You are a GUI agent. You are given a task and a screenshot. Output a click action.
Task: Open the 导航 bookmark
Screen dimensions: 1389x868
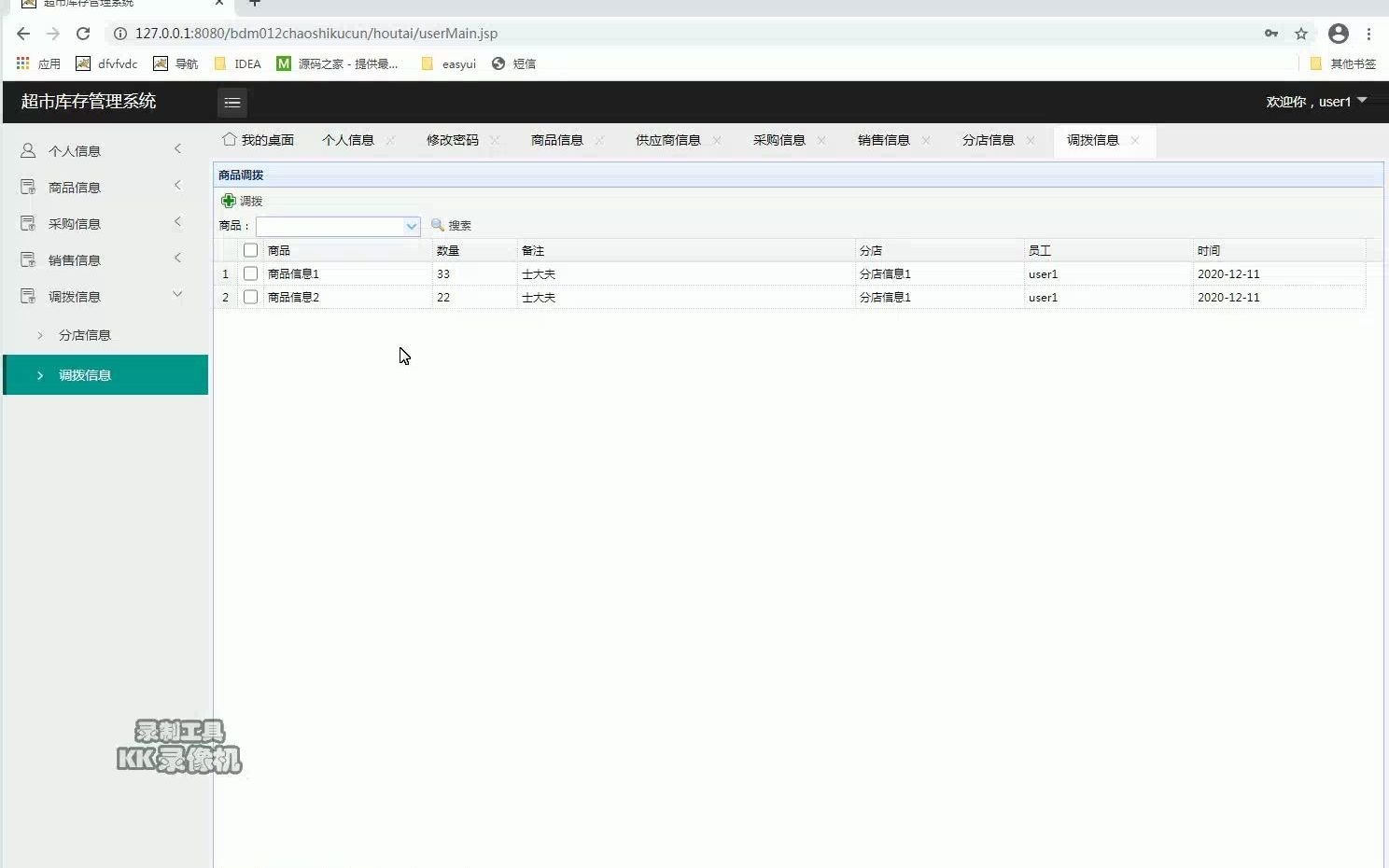pyautogui.click(x=176, y=63)
